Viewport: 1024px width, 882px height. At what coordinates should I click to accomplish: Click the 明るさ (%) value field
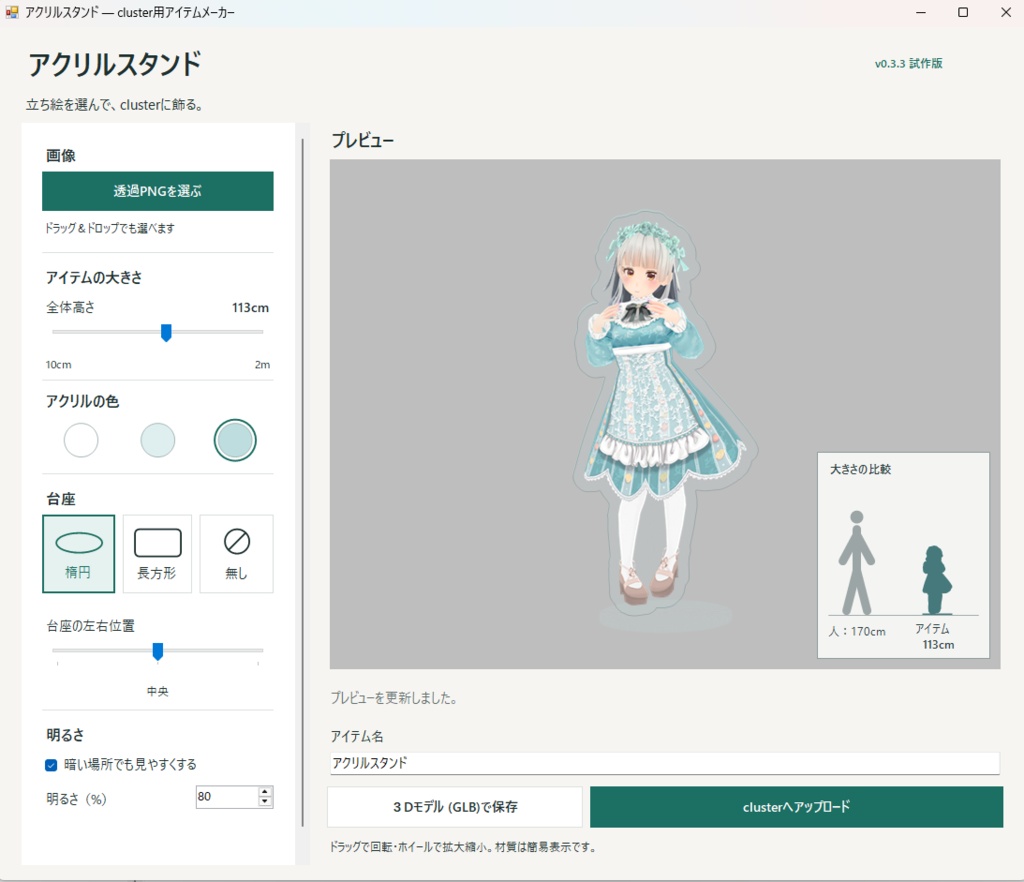[x=226, y=796]
